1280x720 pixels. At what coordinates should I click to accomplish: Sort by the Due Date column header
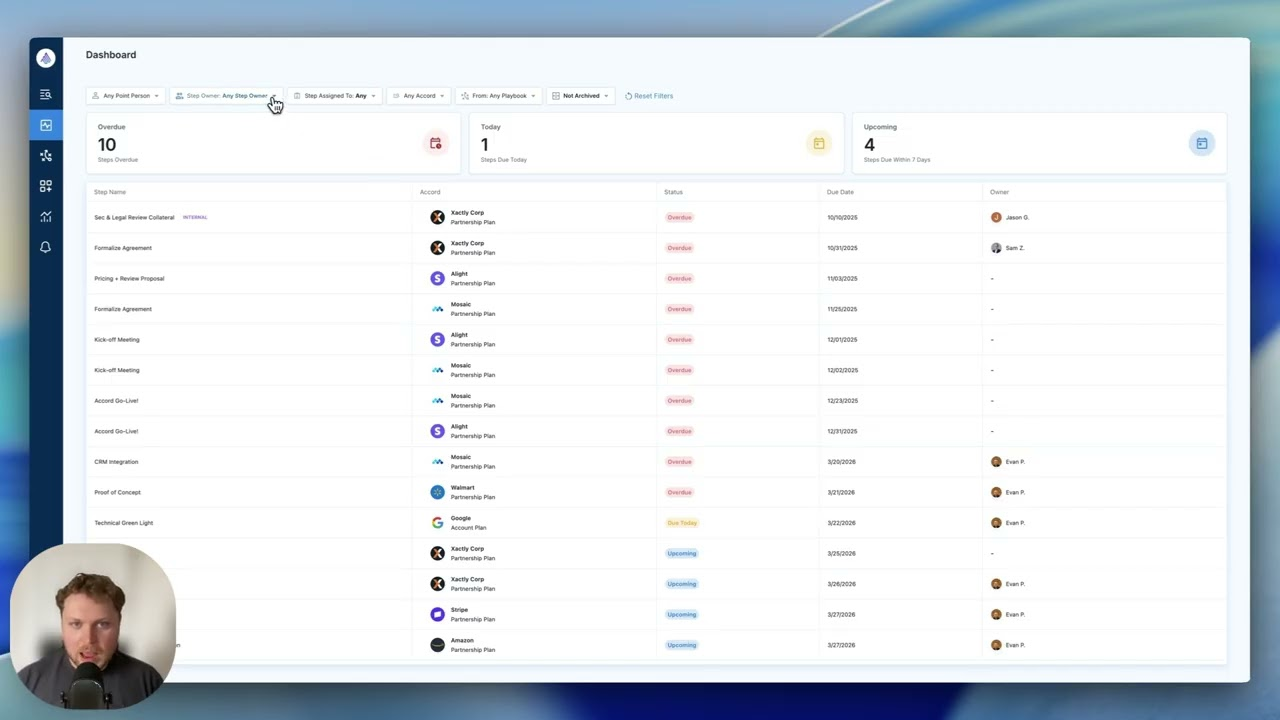point(840,192)
